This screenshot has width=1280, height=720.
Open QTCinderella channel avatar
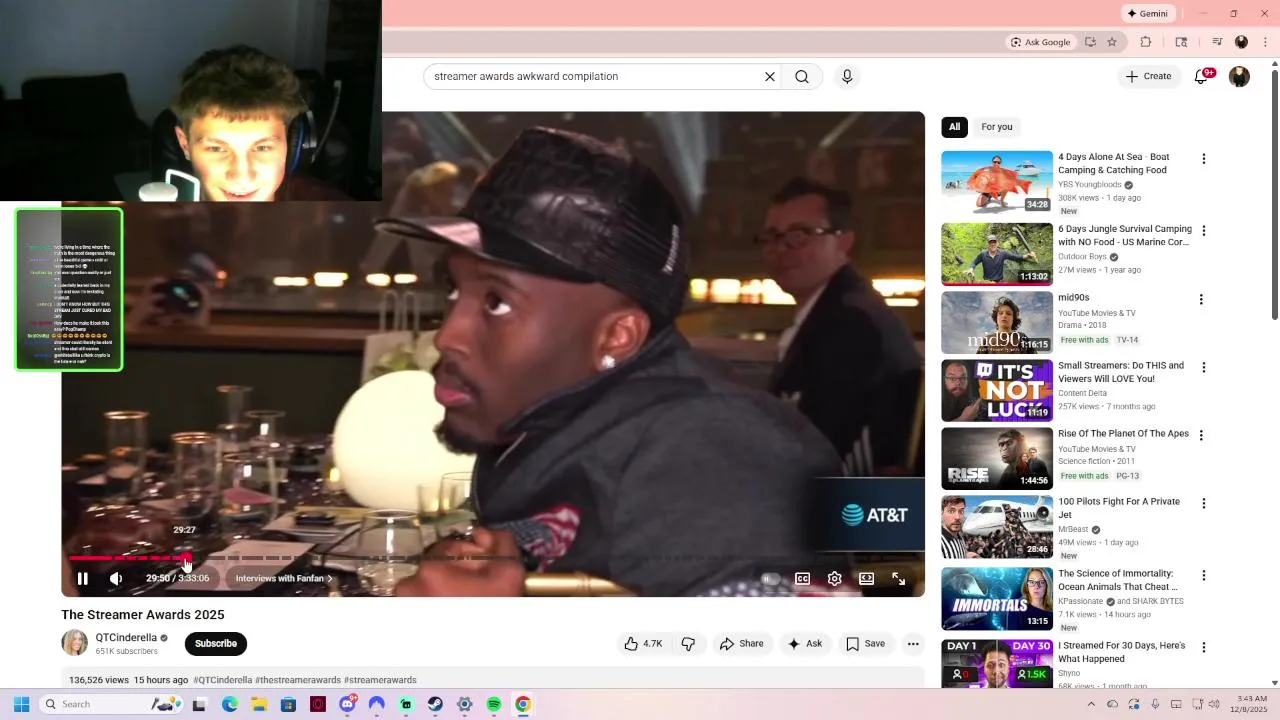(x=75, y=643)
